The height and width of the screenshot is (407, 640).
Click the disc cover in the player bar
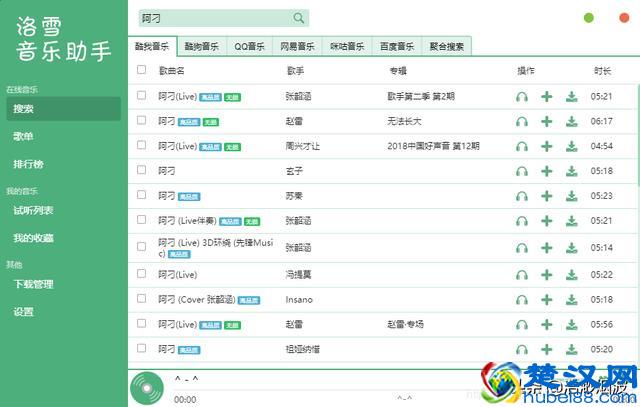coord(147,388)
